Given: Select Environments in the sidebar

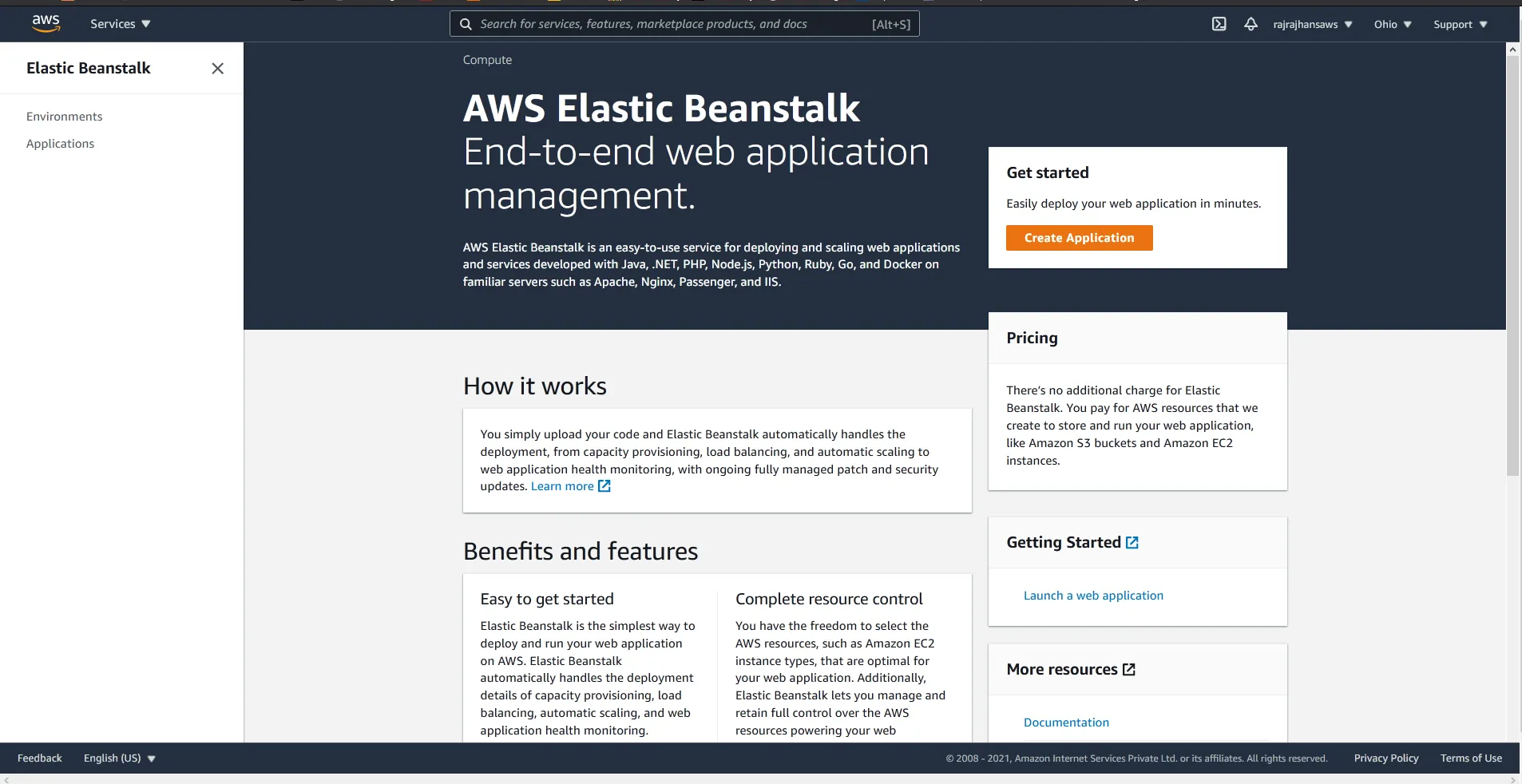Looking at the screenshot, I should pyautogui.click(x=64, y=116).
